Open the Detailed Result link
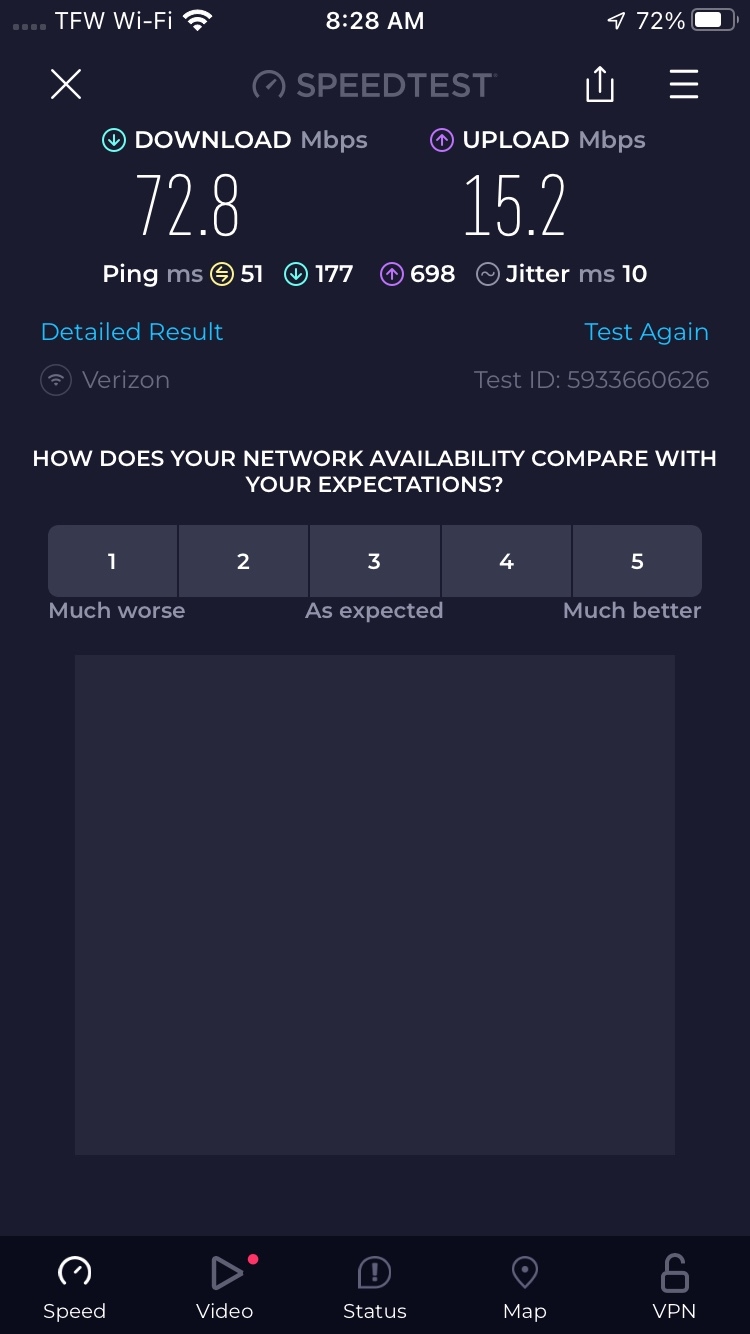The height and width of the screenshot is (1334, 750). 132,332
